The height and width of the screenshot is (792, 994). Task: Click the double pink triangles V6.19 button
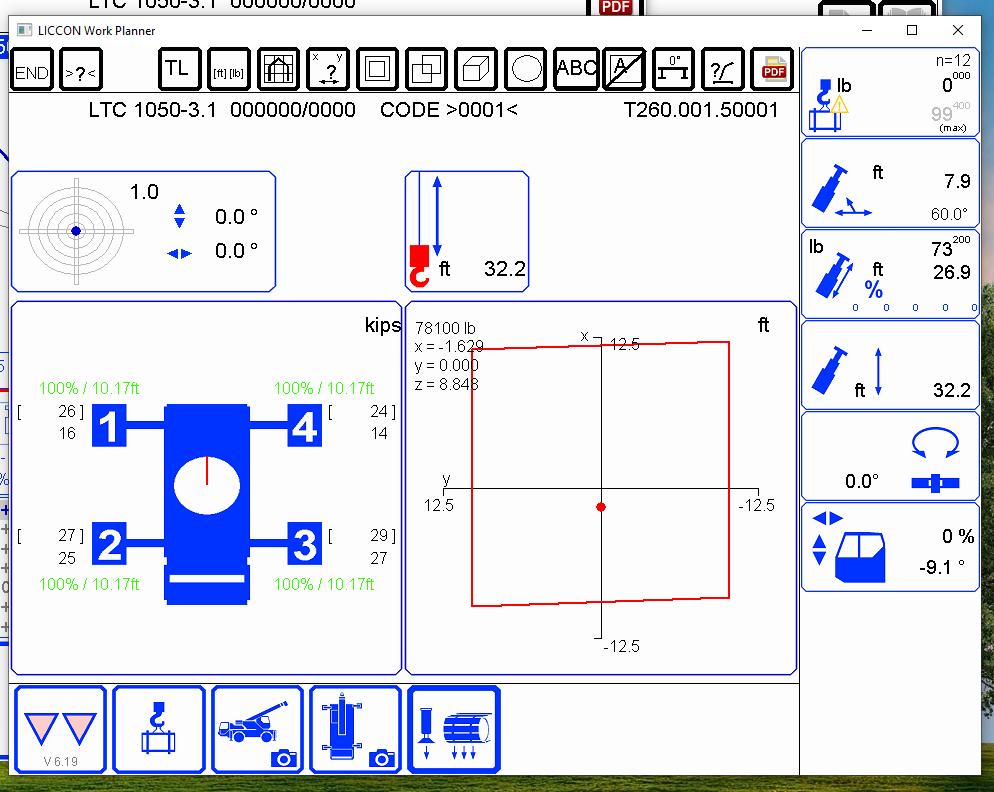click(60, 730)
